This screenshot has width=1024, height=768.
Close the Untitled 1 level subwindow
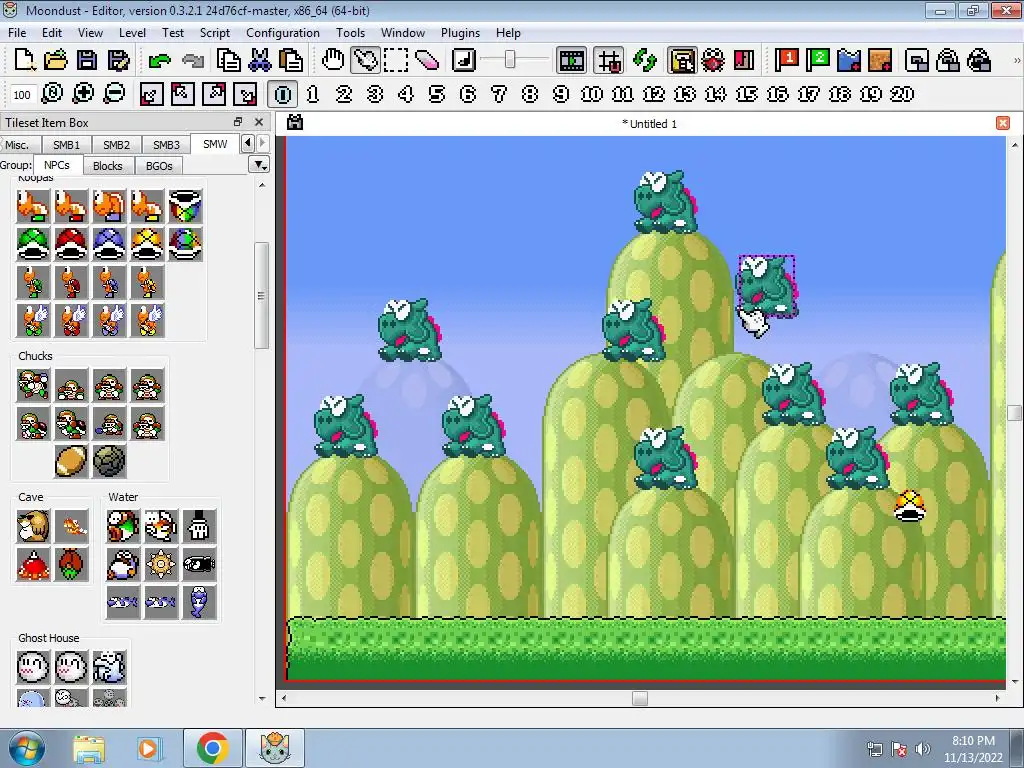(x=1002, y=123)
